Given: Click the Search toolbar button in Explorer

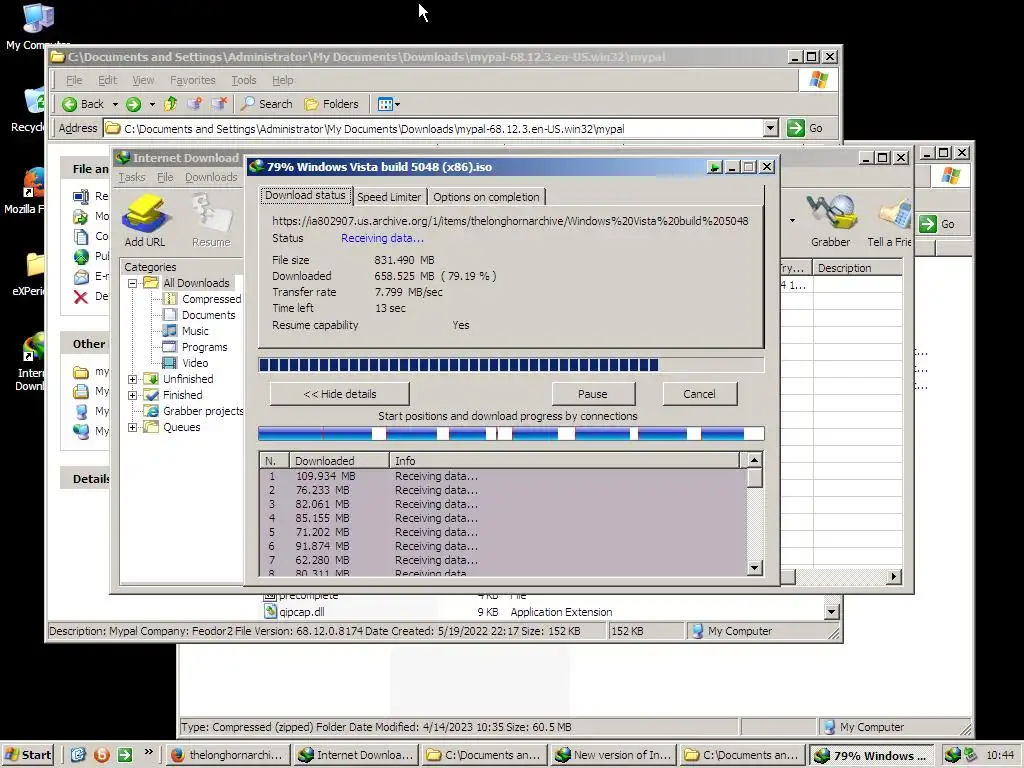Looking at the screenshot, I should coord(266,104).
